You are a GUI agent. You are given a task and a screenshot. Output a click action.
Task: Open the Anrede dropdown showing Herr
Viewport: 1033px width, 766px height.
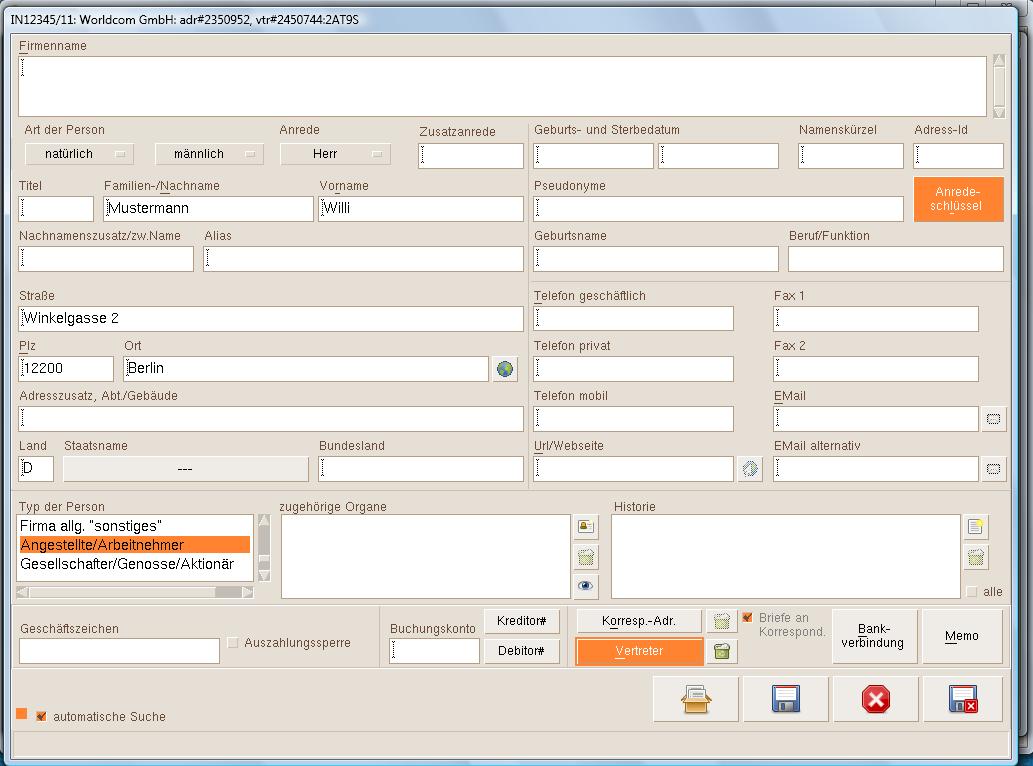tap(335, 154)
